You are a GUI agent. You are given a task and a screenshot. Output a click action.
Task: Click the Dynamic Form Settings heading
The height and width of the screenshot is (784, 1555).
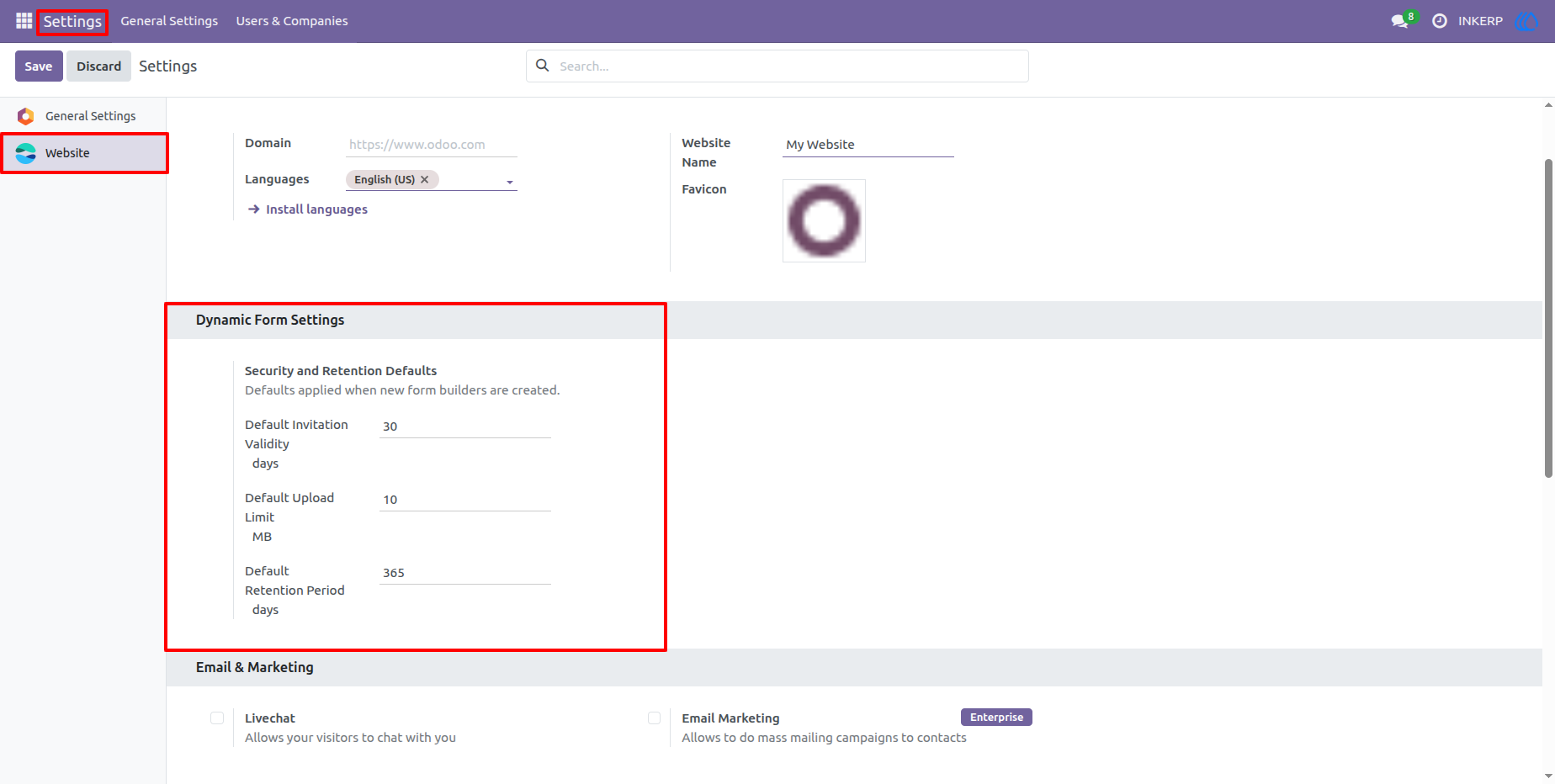[x=270, y=320]
